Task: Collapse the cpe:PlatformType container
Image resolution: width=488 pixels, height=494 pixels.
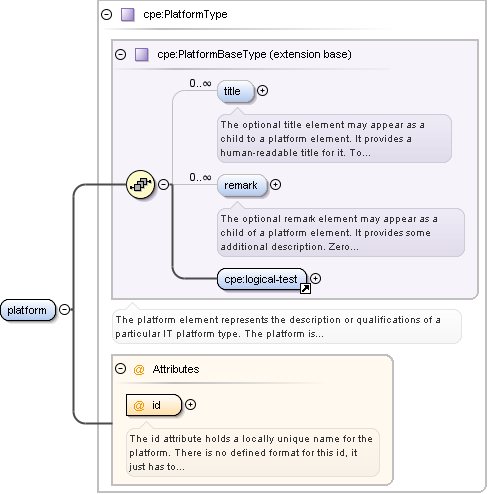Action: [x=107, y=15]
